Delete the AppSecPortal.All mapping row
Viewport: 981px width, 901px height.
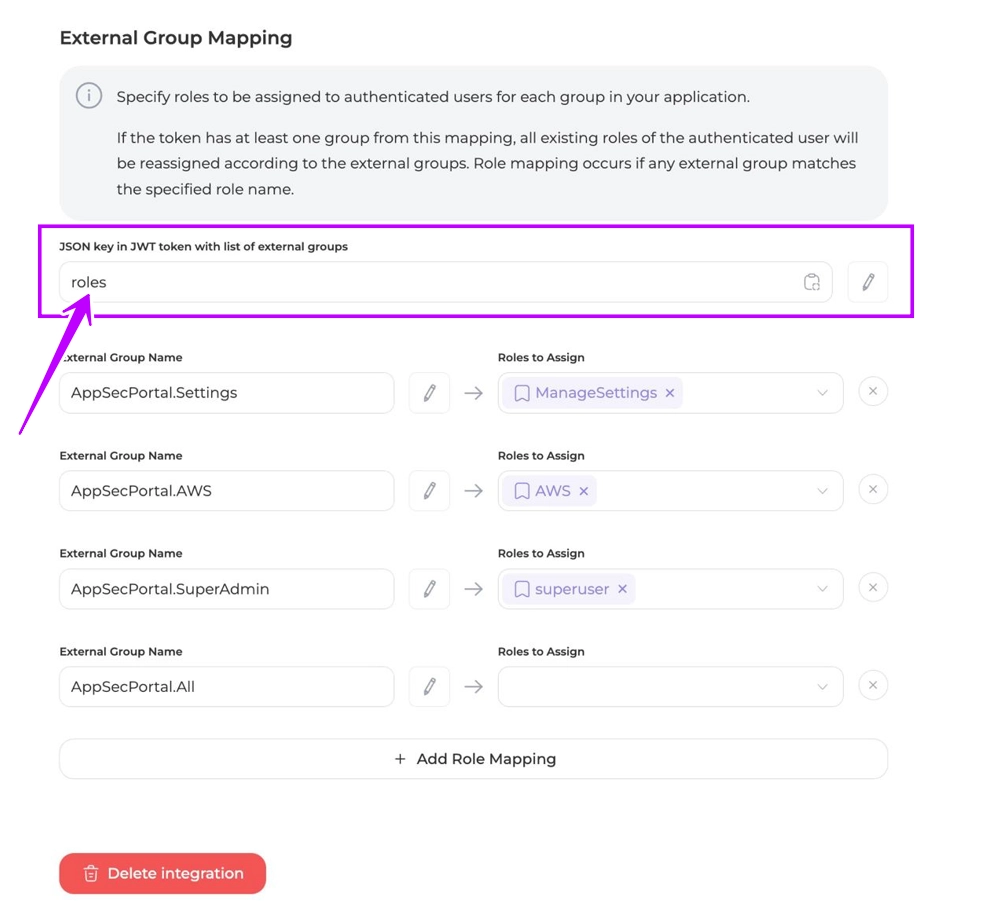click(x=872, y=686)
